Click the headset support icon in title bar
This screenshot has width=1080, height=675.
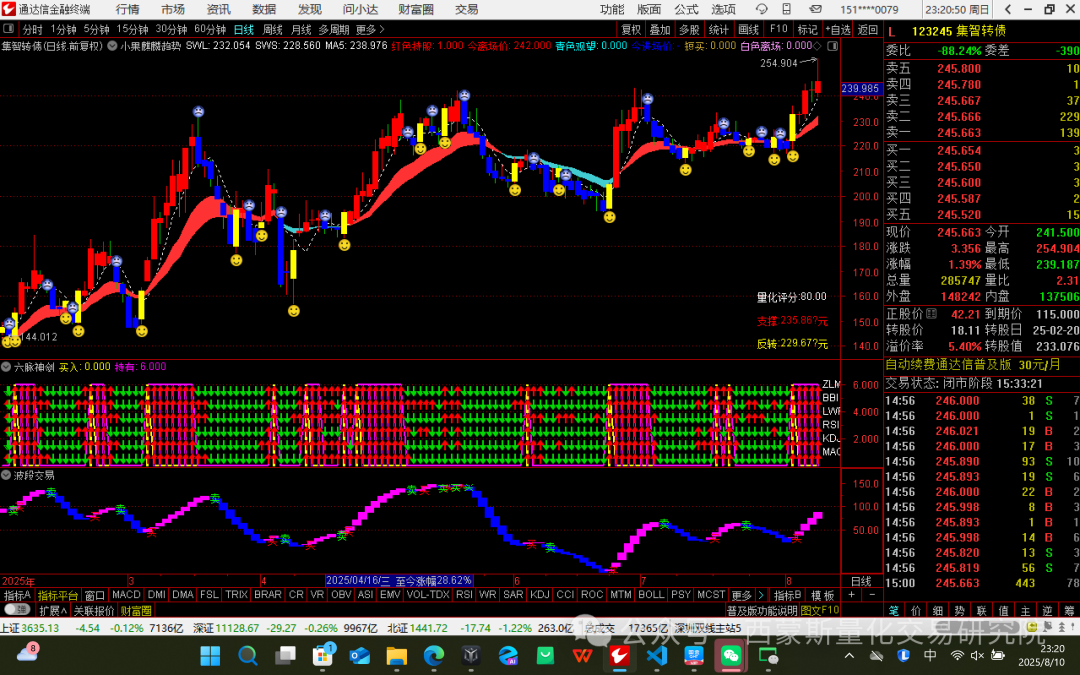(761, 9)
